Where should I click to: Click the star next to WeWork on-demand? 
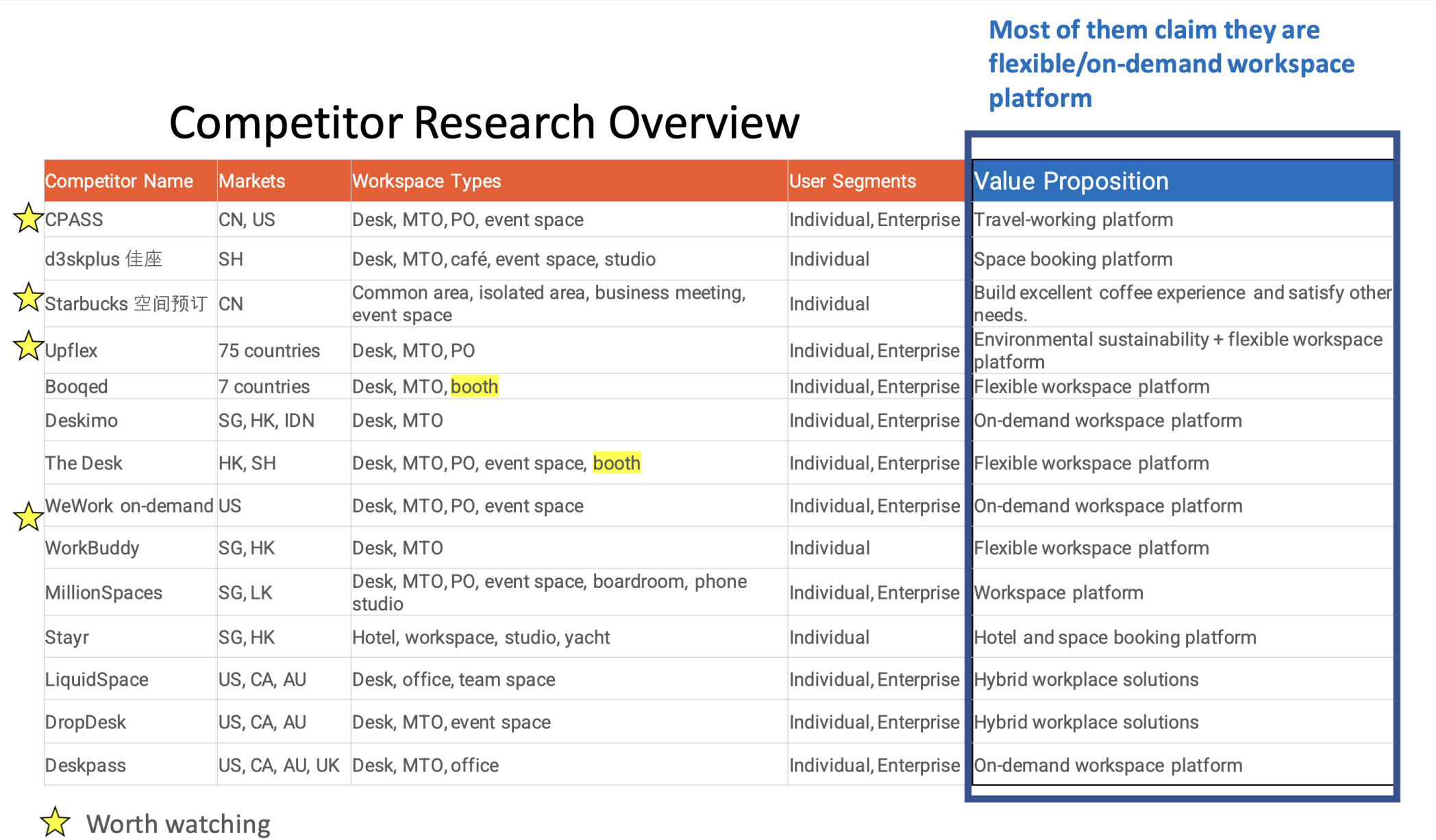click(28, 517)
